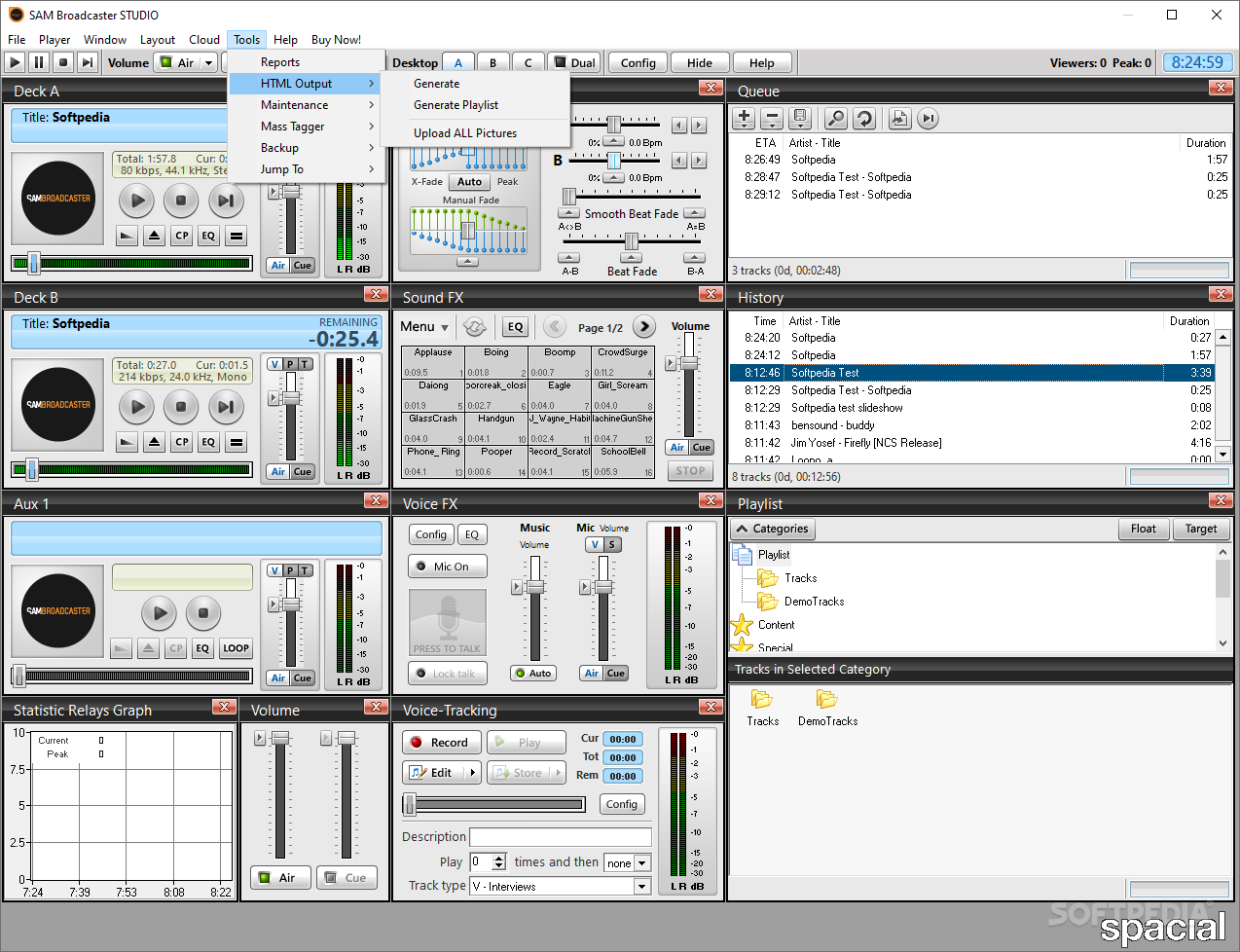
Task: Toggle the Cue button on Deck A
Action: click(x=303, y=265)
